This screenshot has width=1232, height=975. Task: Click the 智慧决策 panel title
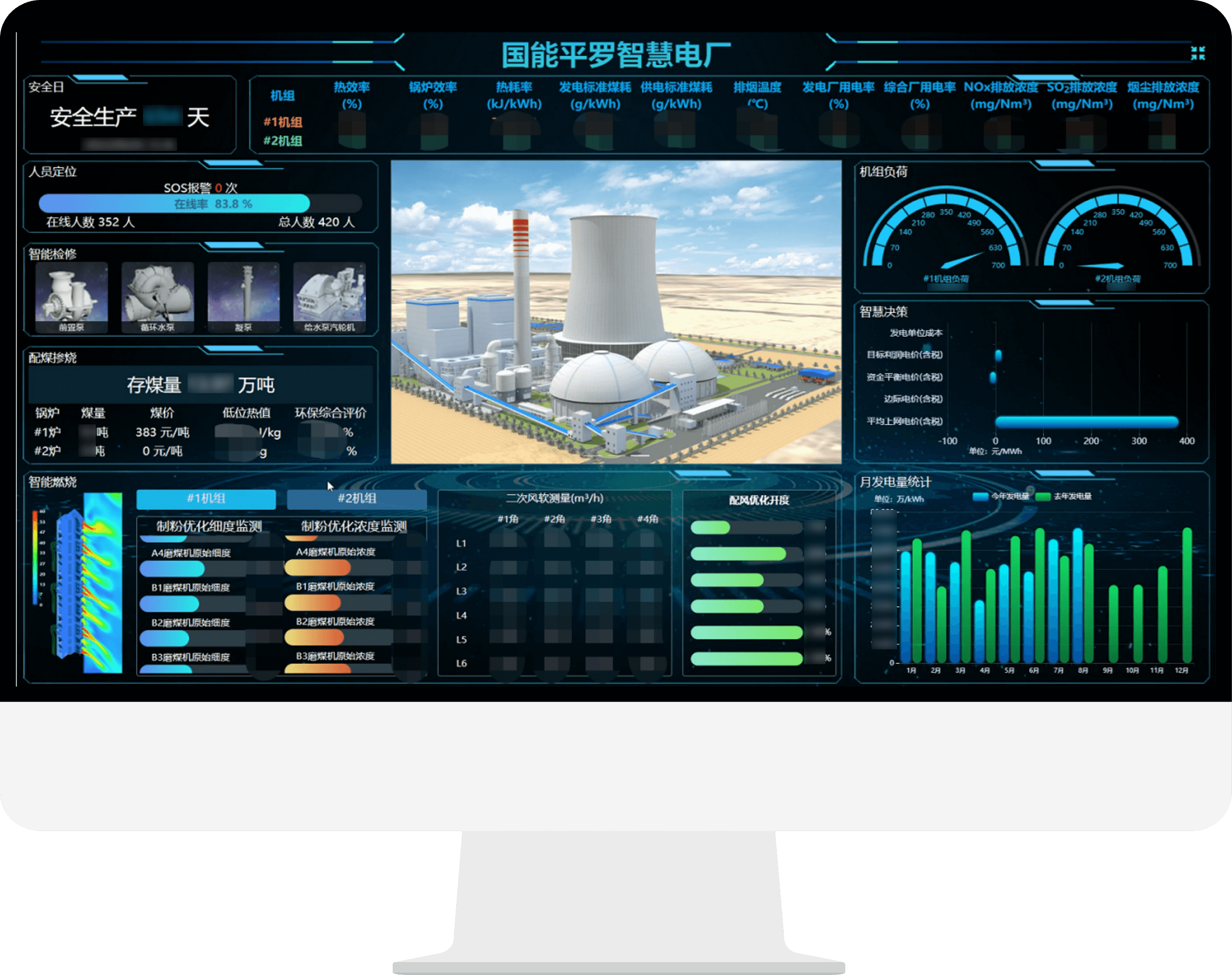coord(884,311)
